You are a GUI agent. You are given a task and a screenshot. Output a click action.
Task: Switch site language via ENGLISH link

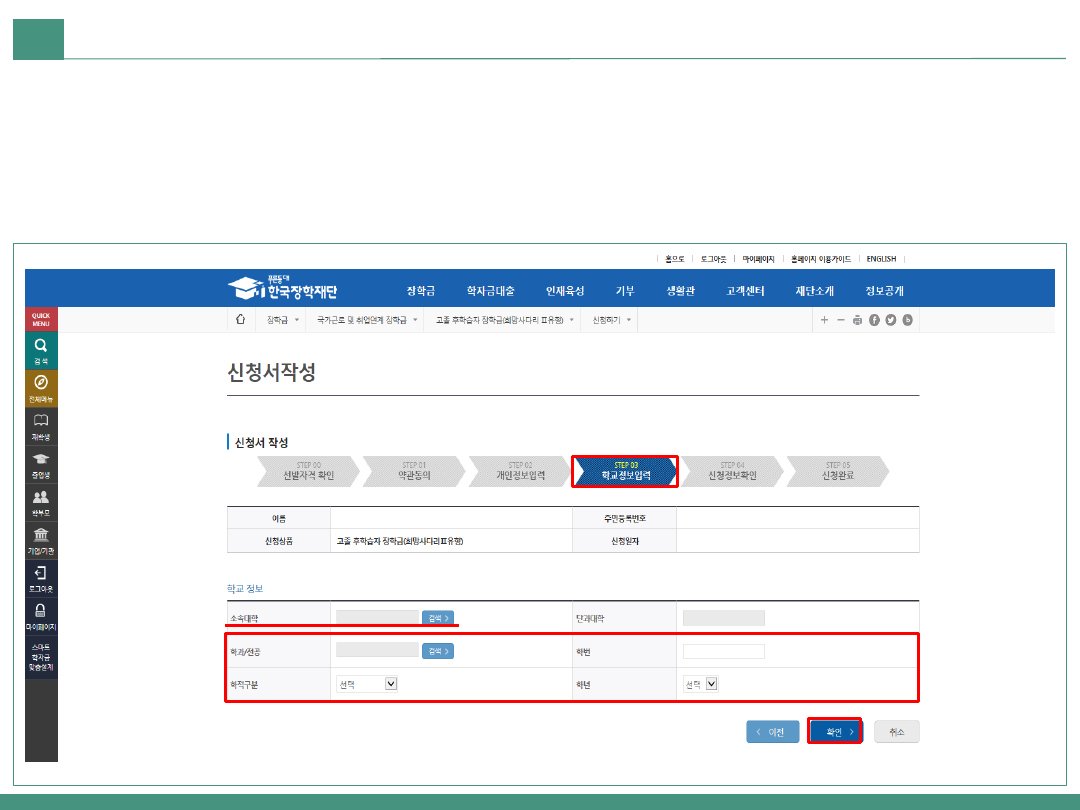881,259
